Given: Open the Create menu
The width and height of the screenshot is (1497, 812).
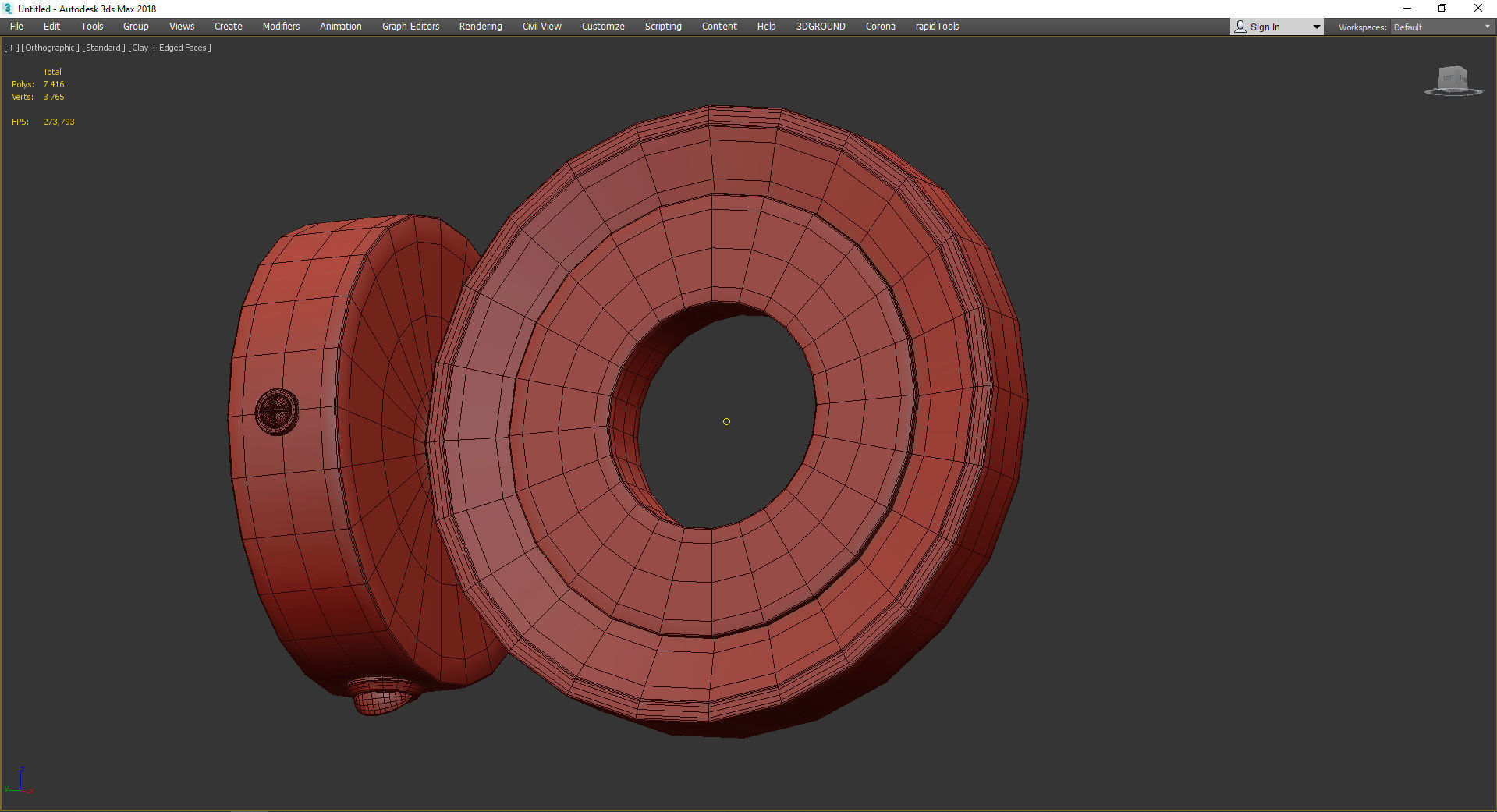Looking at the screenshot, I should (229, 27).
